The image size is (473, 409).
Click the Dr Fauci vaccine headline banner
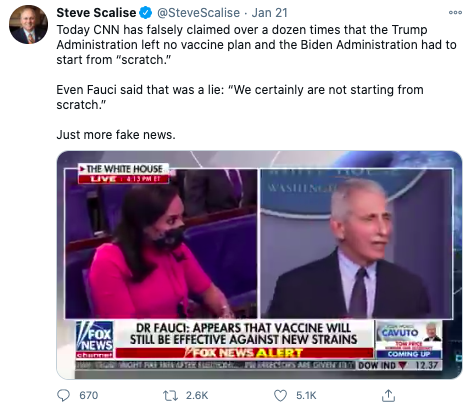(x=244, y=333)
